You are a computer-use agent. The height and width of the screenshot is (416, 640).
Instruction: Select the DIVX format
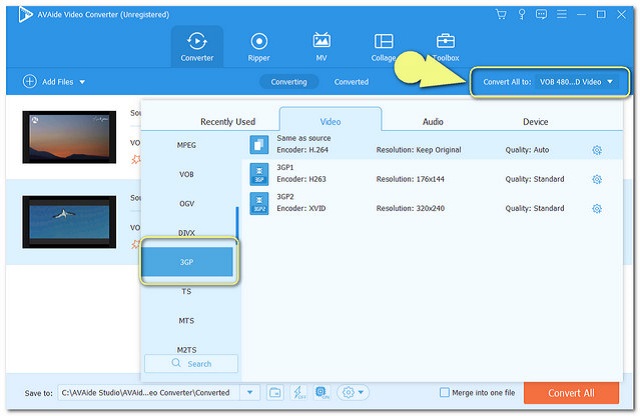click(x=186, y=233)
